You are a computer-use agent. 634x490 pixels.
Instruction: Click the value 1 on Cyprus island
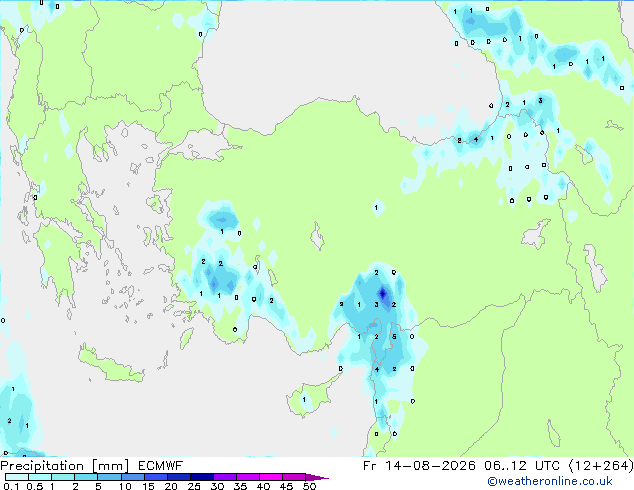coord(304,399)
